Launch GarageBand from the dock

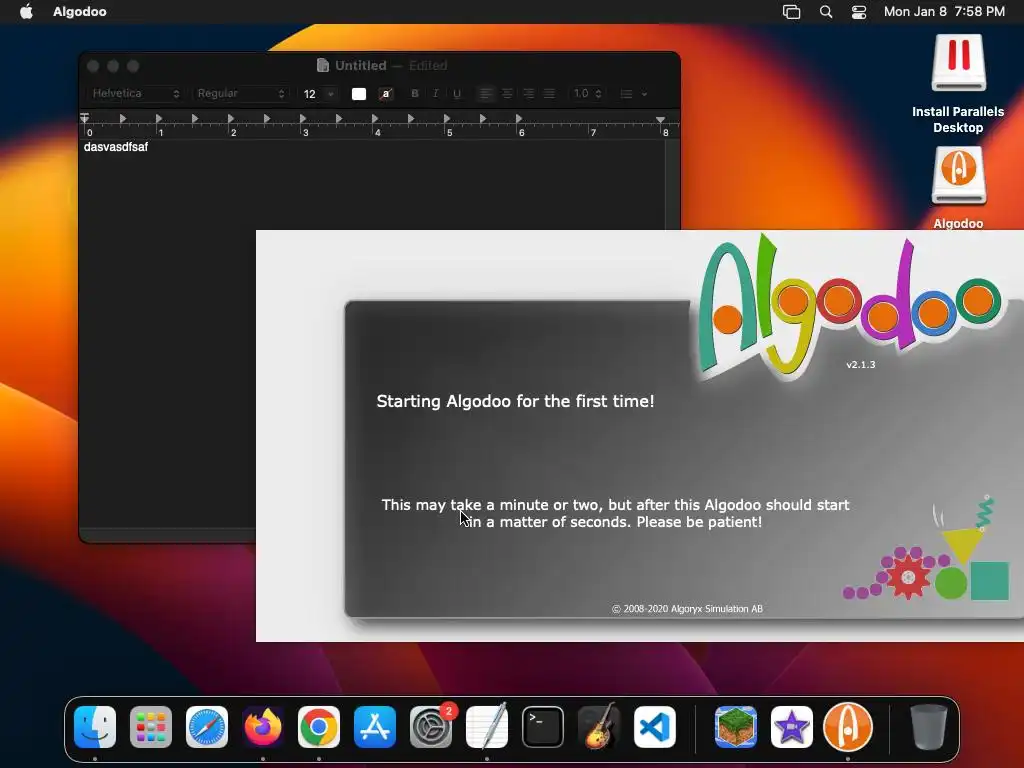[x=599, y=727]
